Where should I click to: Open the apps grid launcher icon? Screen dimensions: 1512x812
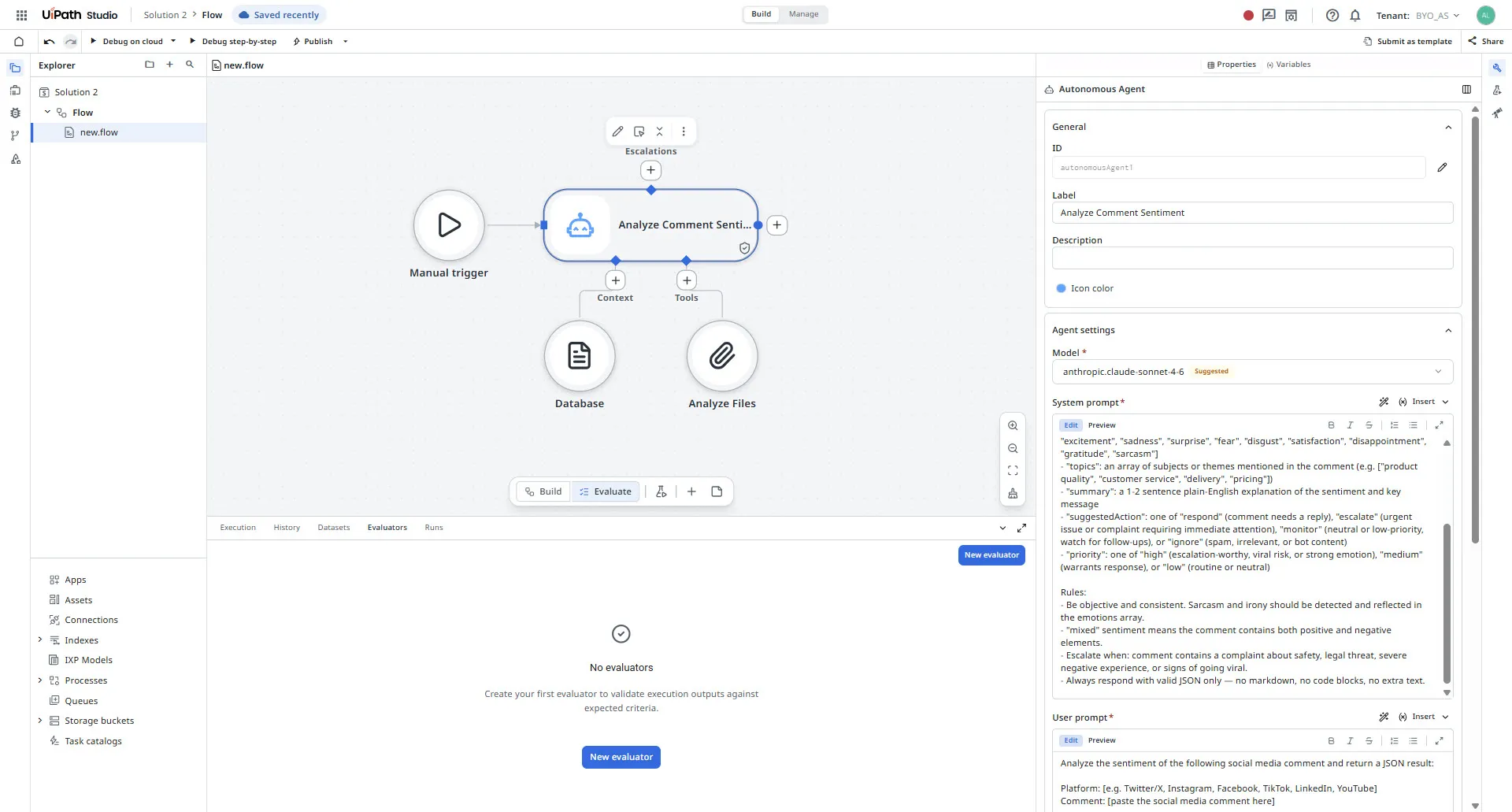[21, 15]
